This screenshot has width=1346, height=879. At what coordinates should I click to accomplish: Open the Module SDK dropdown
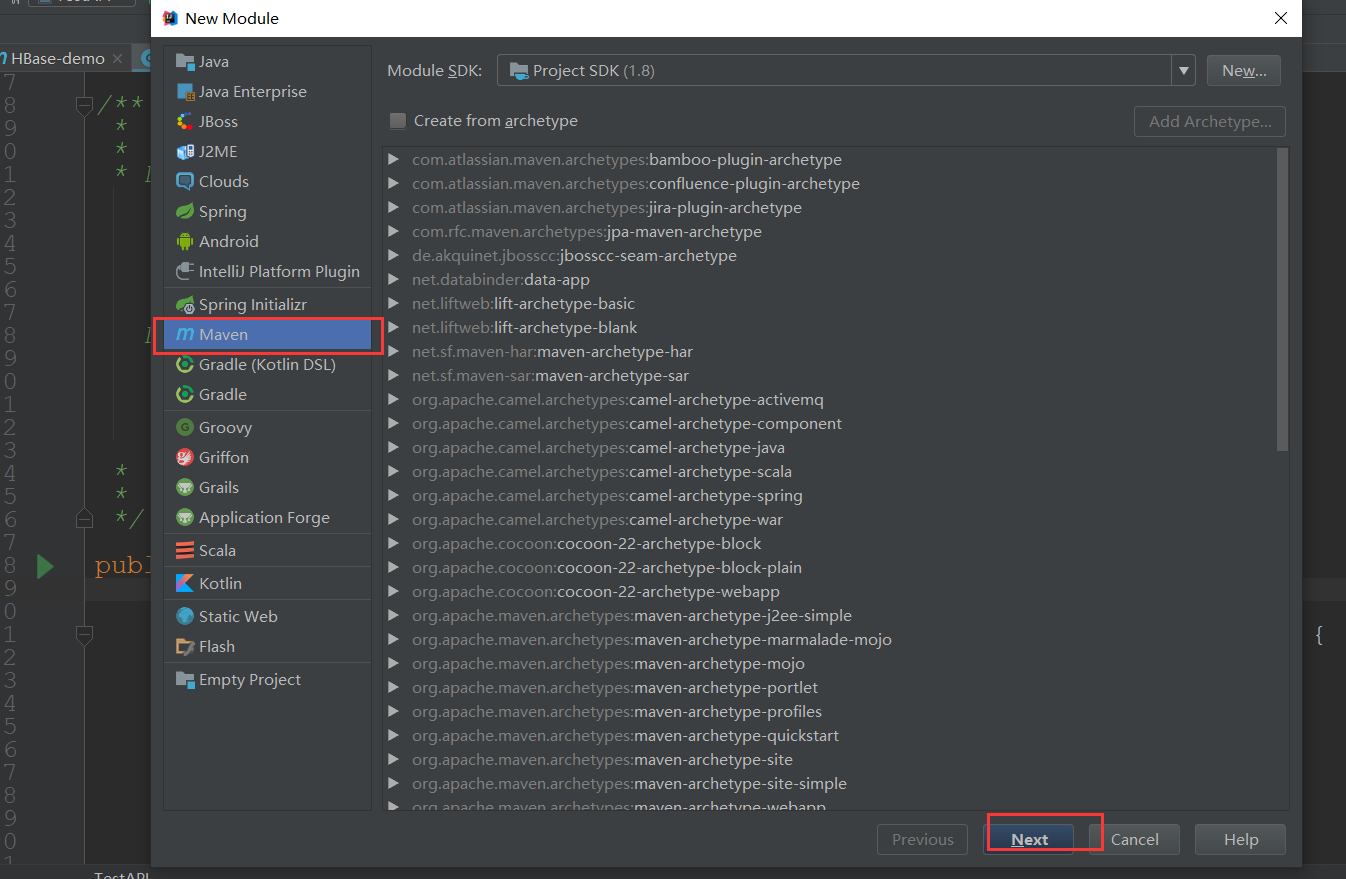tap(1183, 70)
